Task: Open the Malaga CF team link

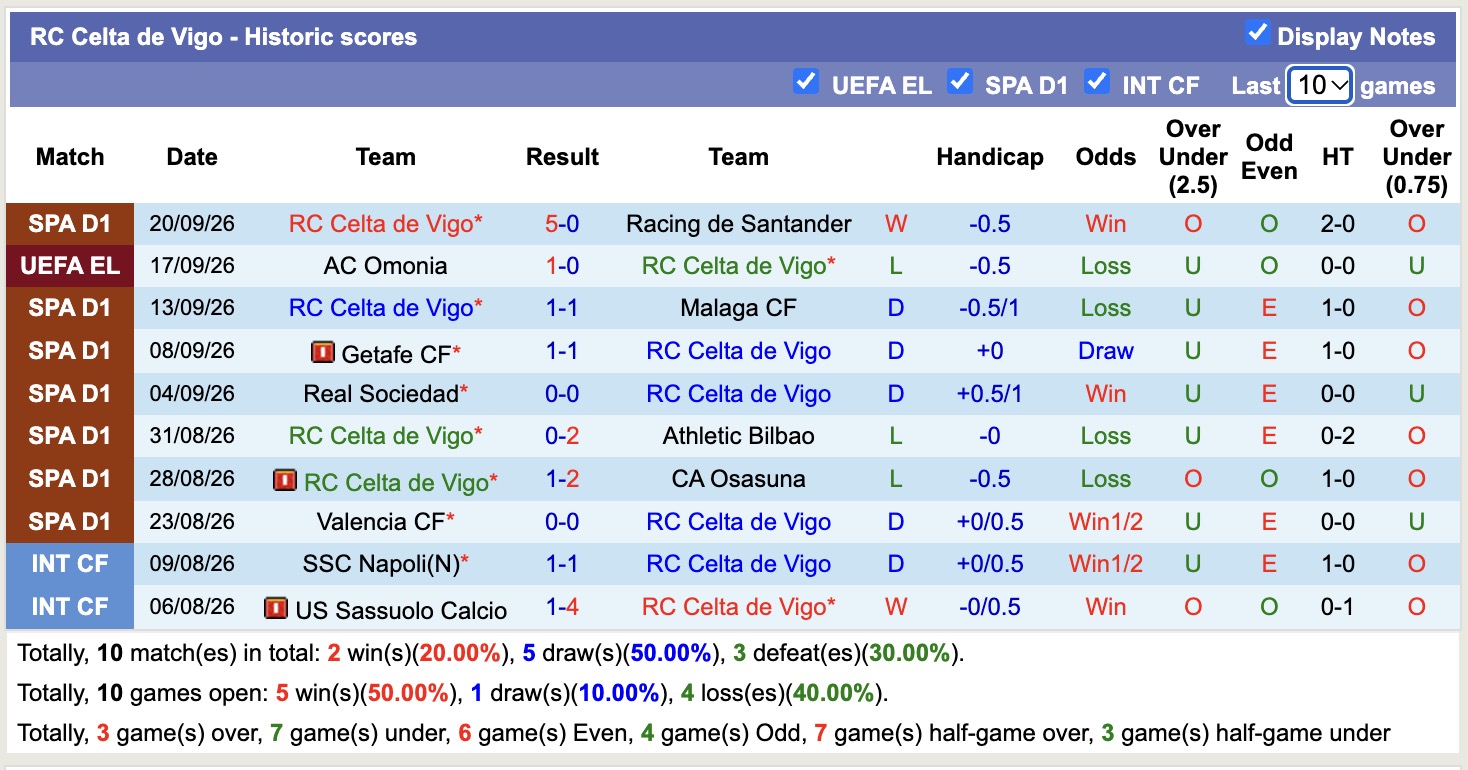Action: [x=739, y=308]
